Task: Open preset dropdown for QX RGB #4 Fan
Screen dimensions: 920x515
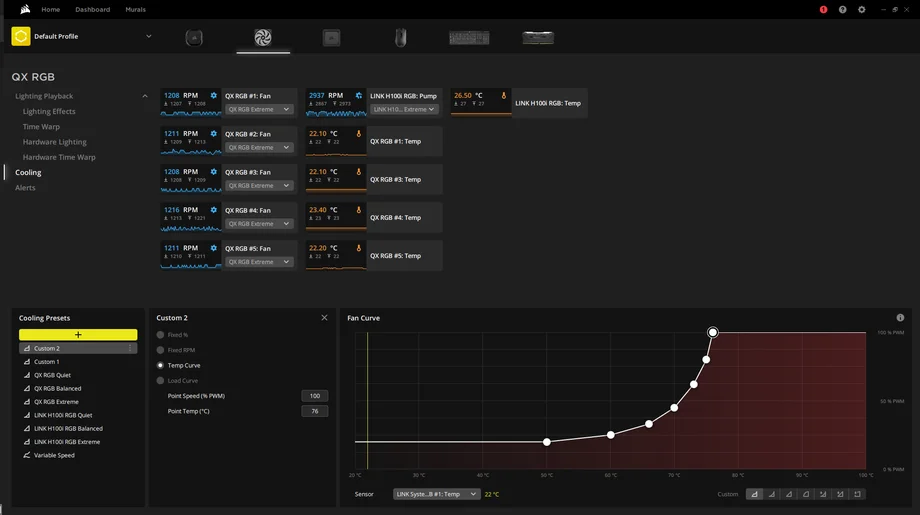Action: tap(259, 223)
